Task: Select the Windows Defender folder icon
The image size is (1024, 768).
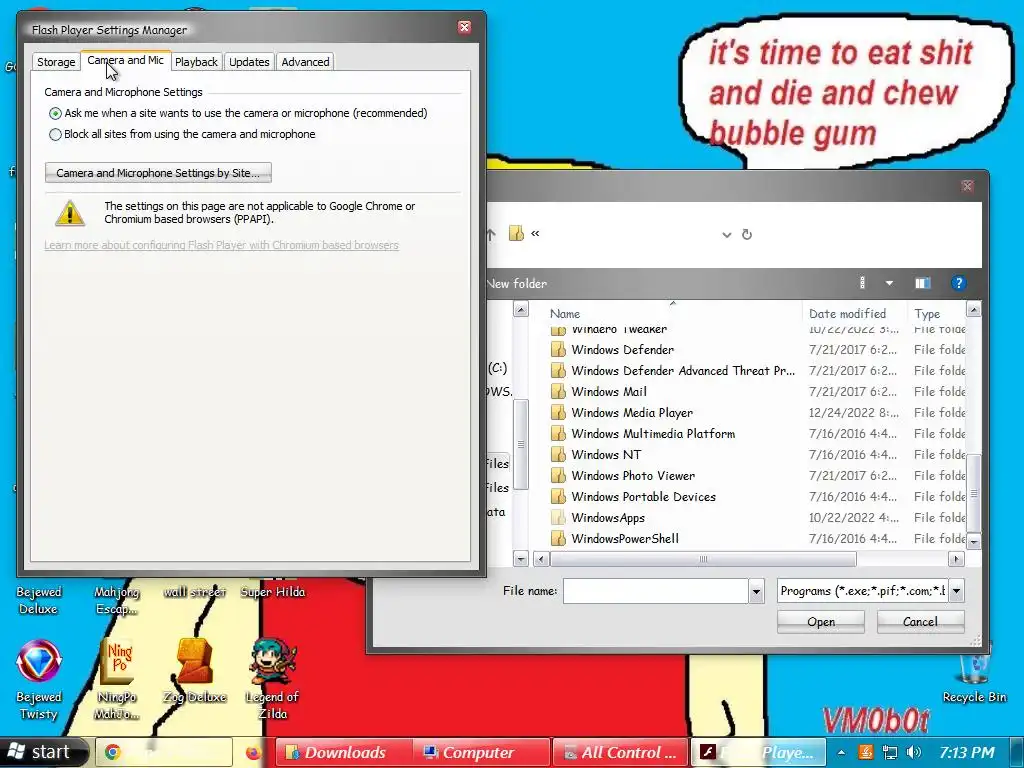Action: tap(558, 349)
